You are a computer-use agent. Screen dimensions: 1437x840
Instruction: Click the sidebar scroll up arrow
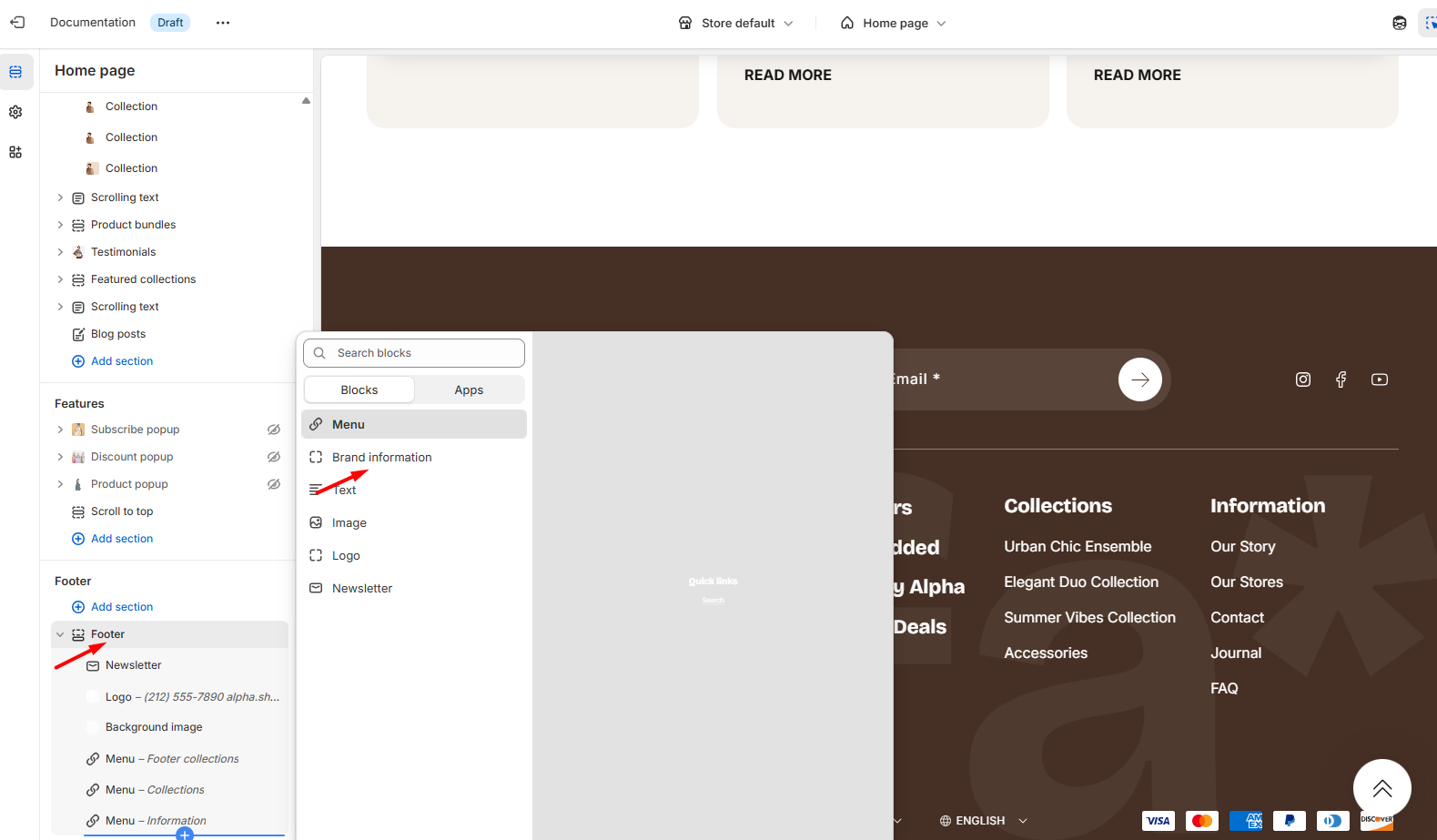[306, 101]
